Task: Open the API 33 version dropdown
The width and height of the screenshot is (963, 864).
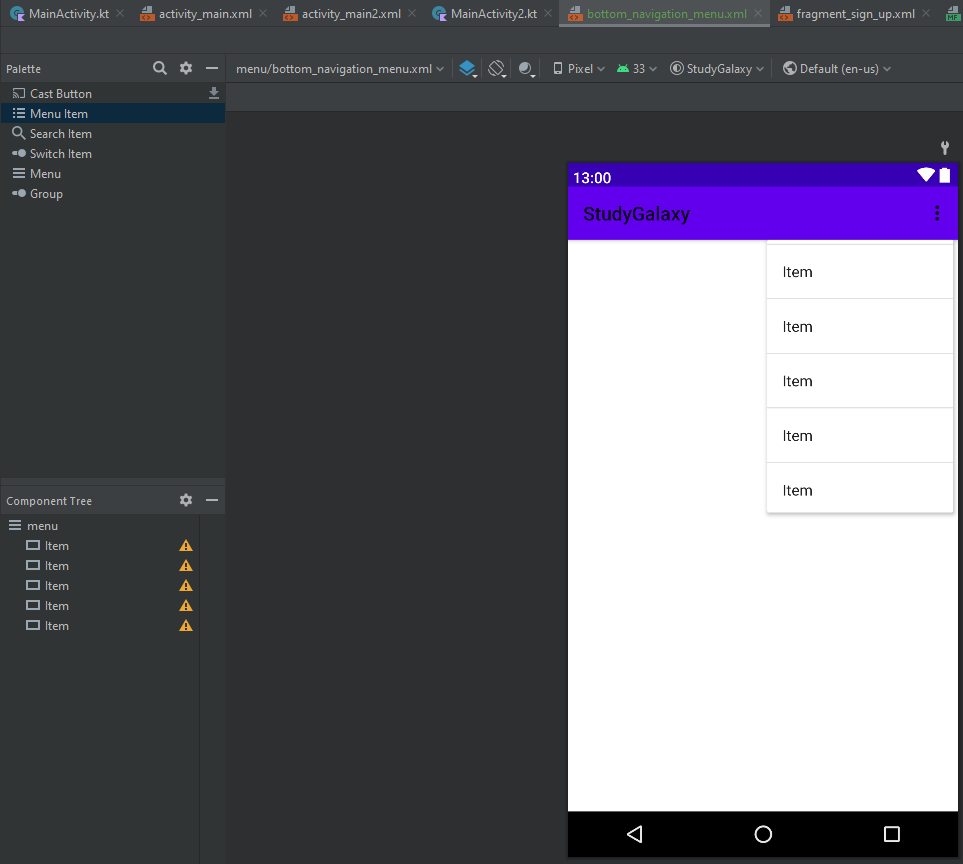Action: 637,68
